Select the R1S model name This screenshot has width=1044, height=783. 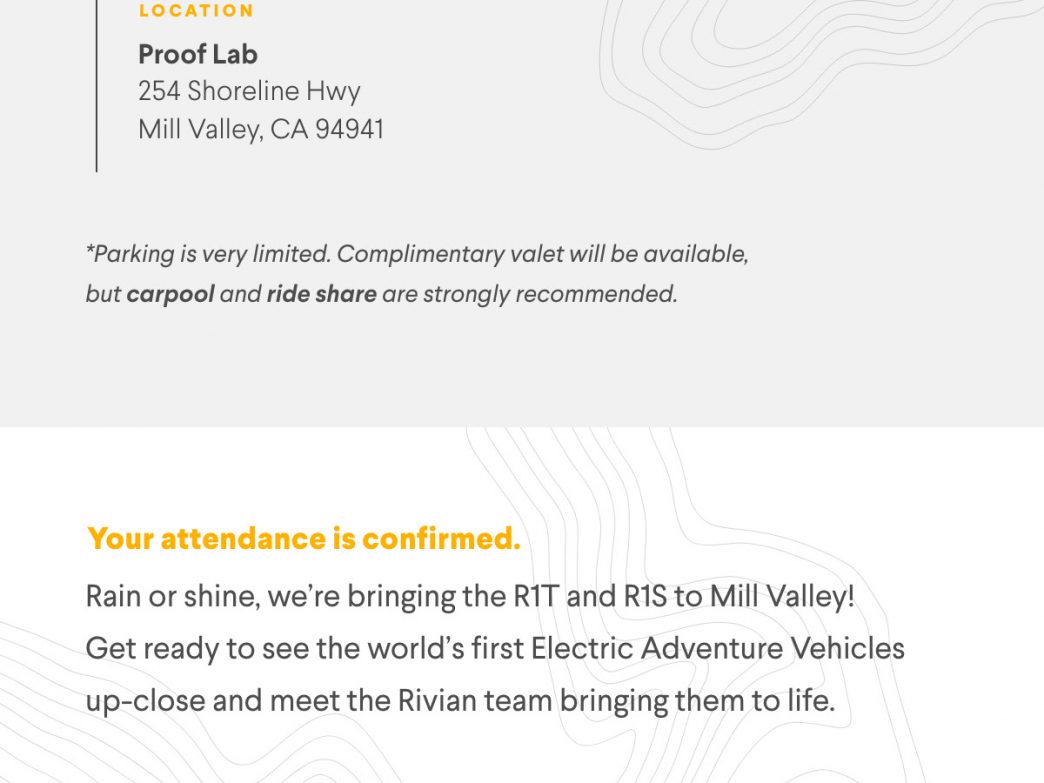click(645, 596)
